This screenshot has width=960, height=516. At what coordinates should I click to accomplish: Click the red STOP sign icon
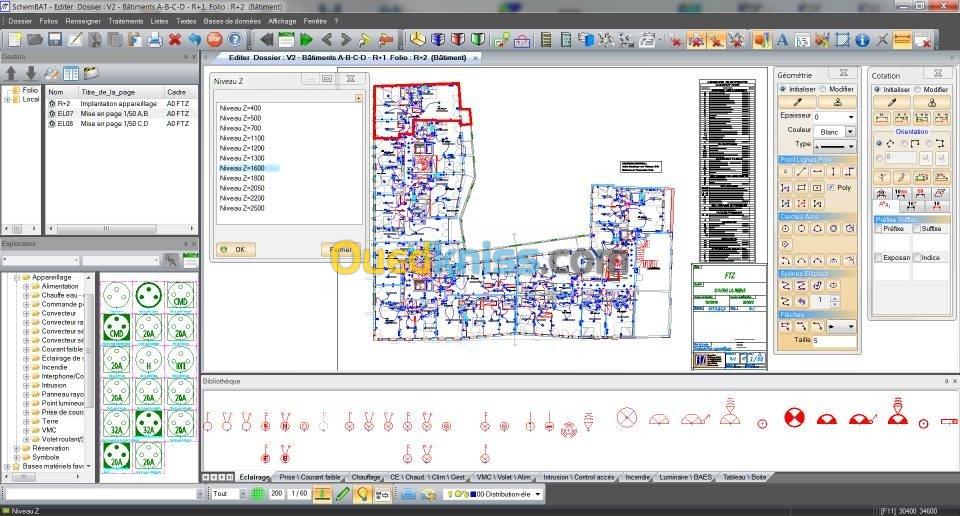tap(214, 40)
